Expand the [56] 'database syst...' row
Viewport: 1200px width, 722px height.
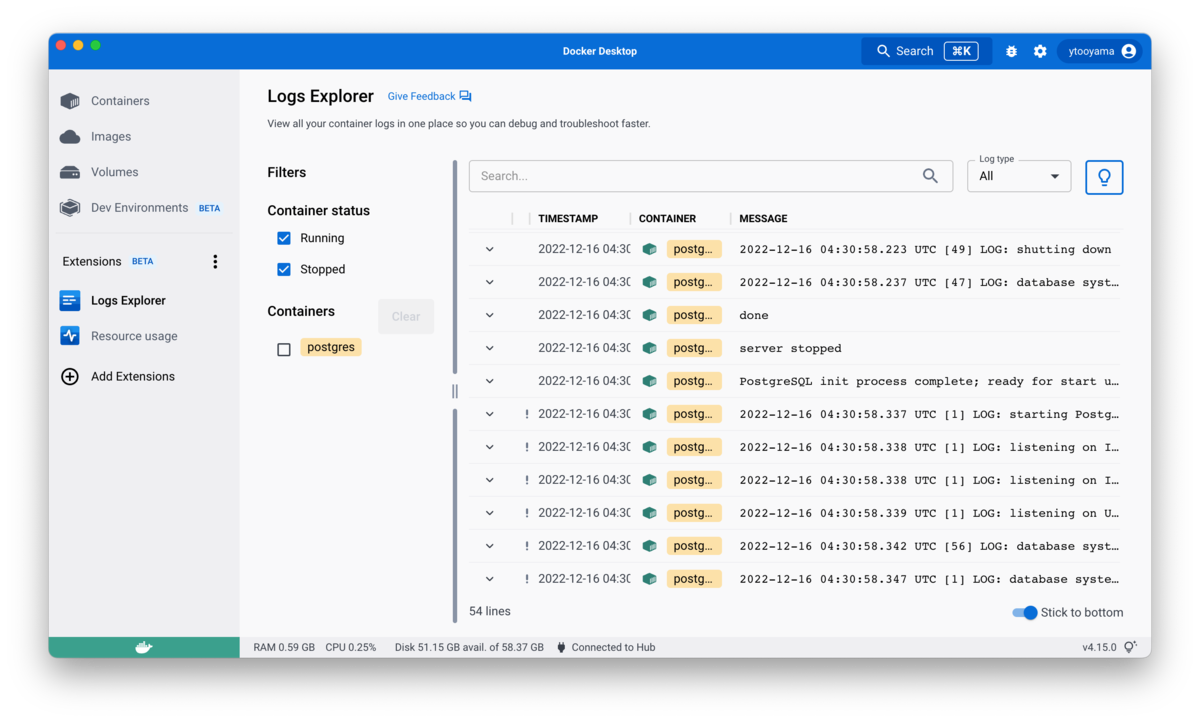[490, 547]
